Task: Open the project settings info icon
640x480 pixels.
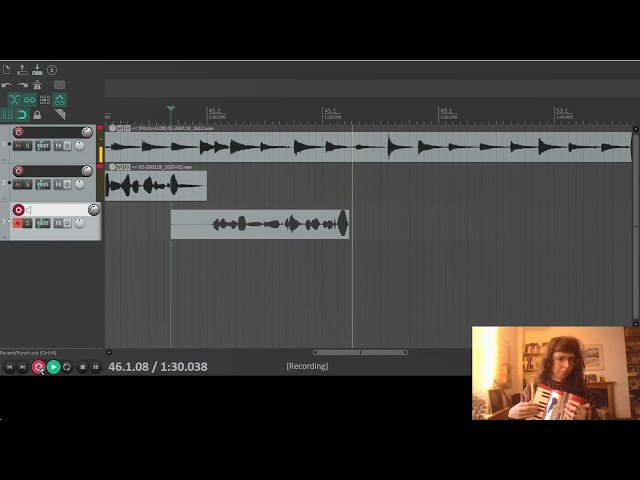Action: click(x=52, y=70)
